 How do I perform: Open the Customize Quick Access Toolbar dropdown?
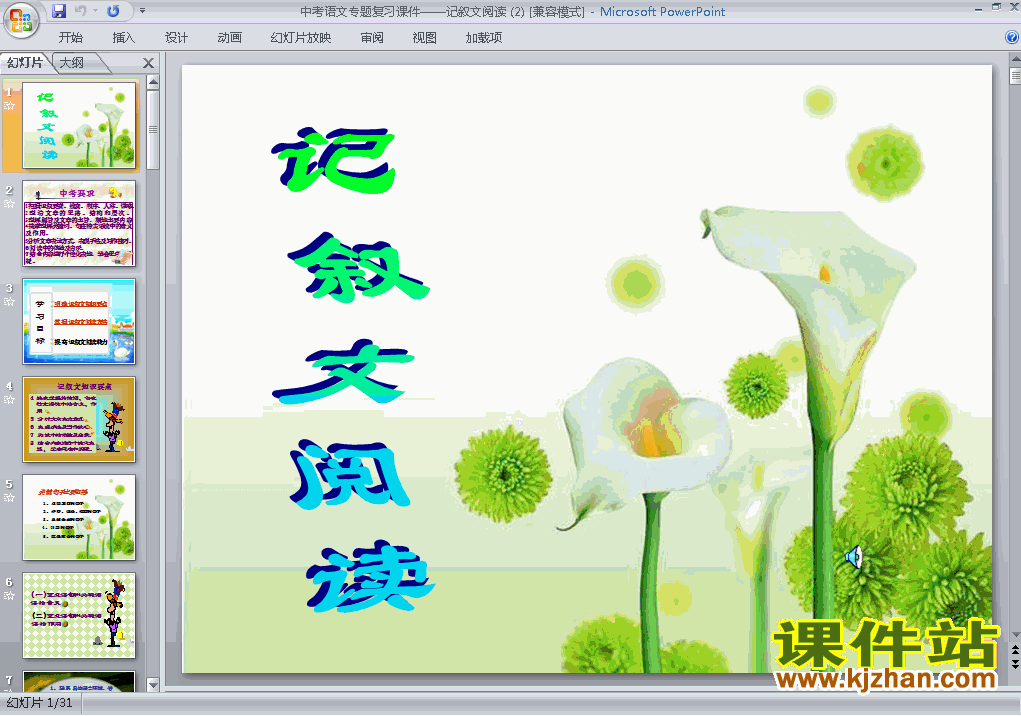pyautogui.click(x=142, y=11)
